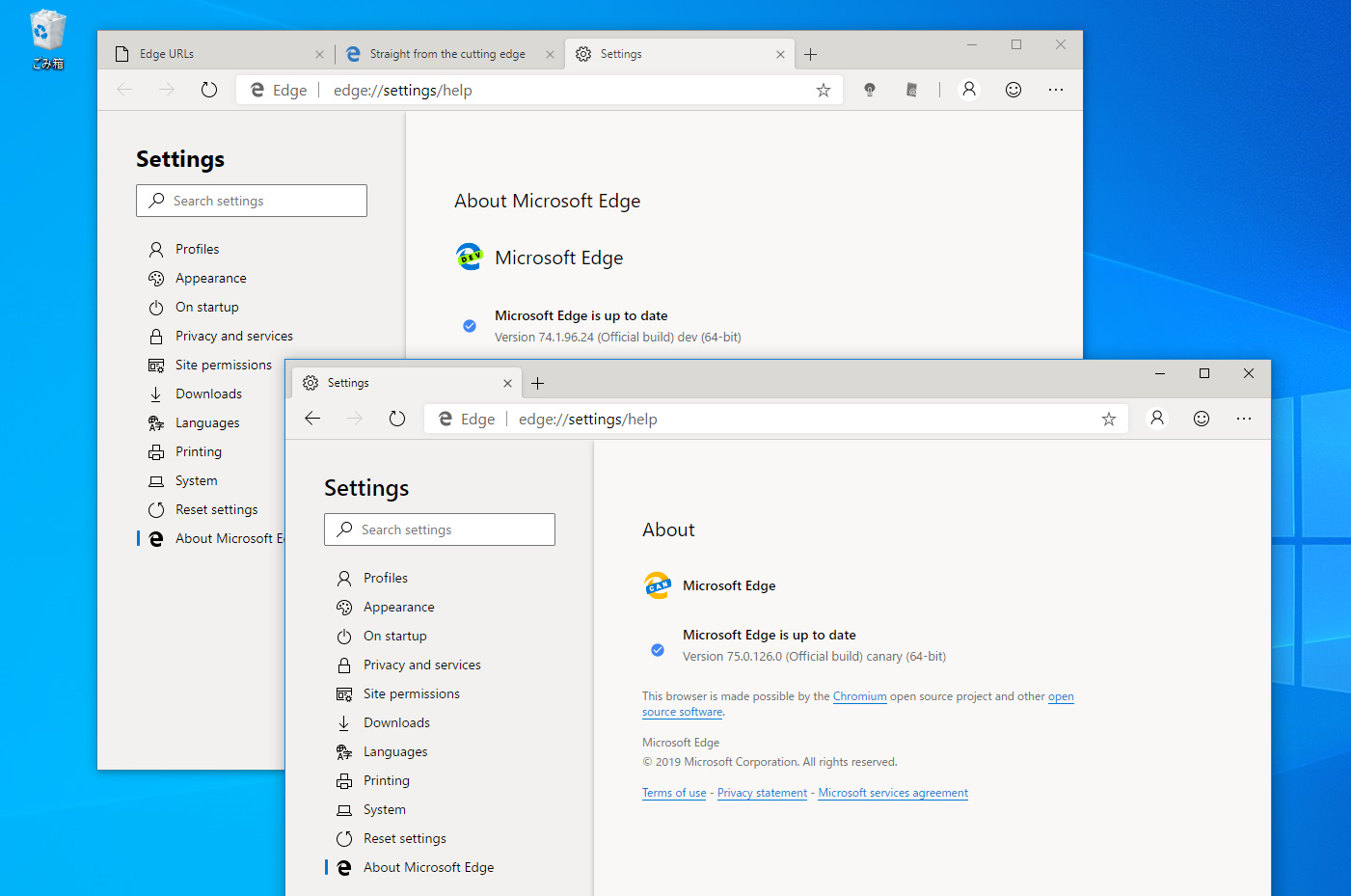Open the profile menu in the back window
1351x896 pixels.
pyautogui.click(x=969, y=90)
